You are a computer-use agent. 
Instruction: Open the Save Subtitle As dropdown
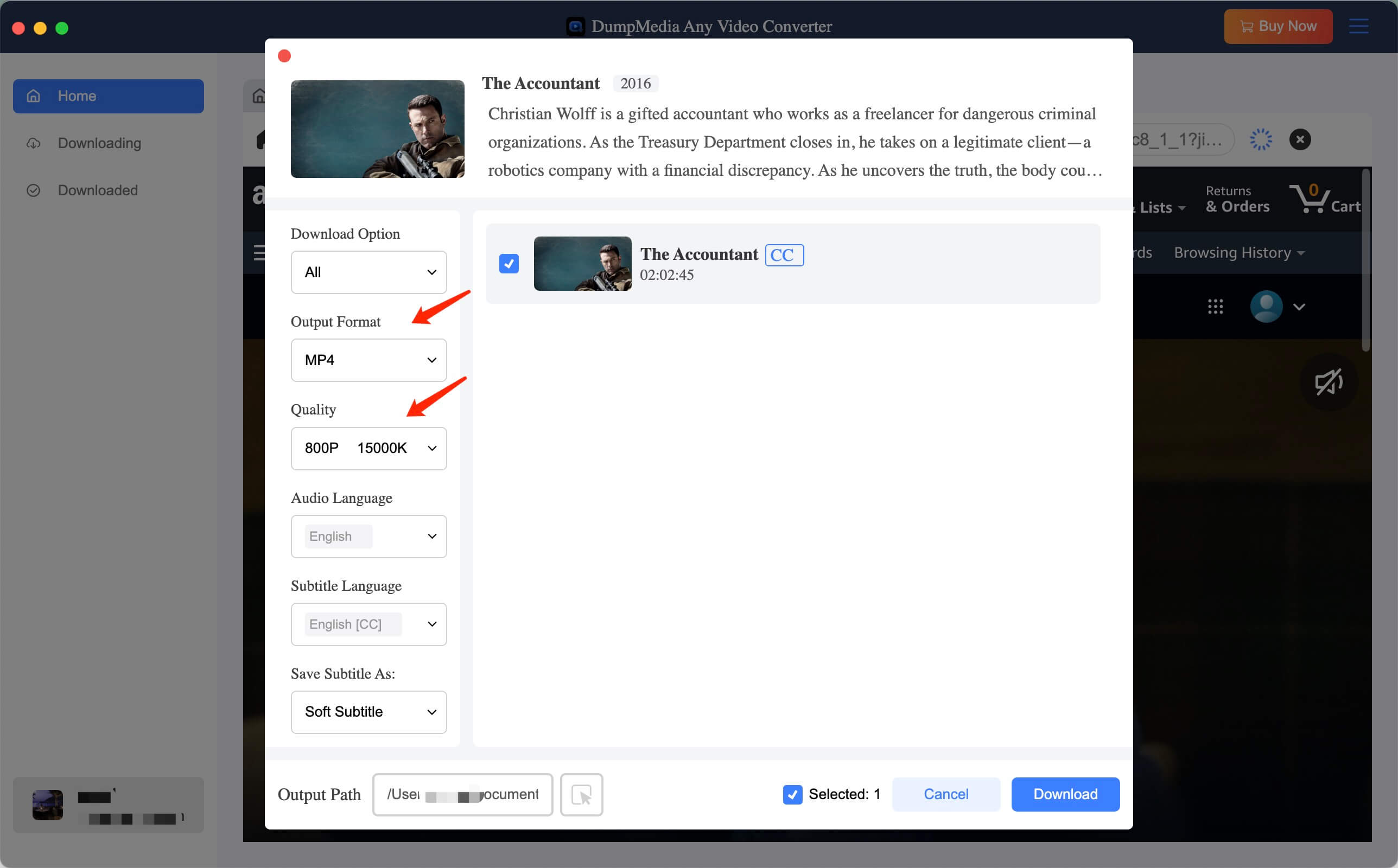pos(368,712)
